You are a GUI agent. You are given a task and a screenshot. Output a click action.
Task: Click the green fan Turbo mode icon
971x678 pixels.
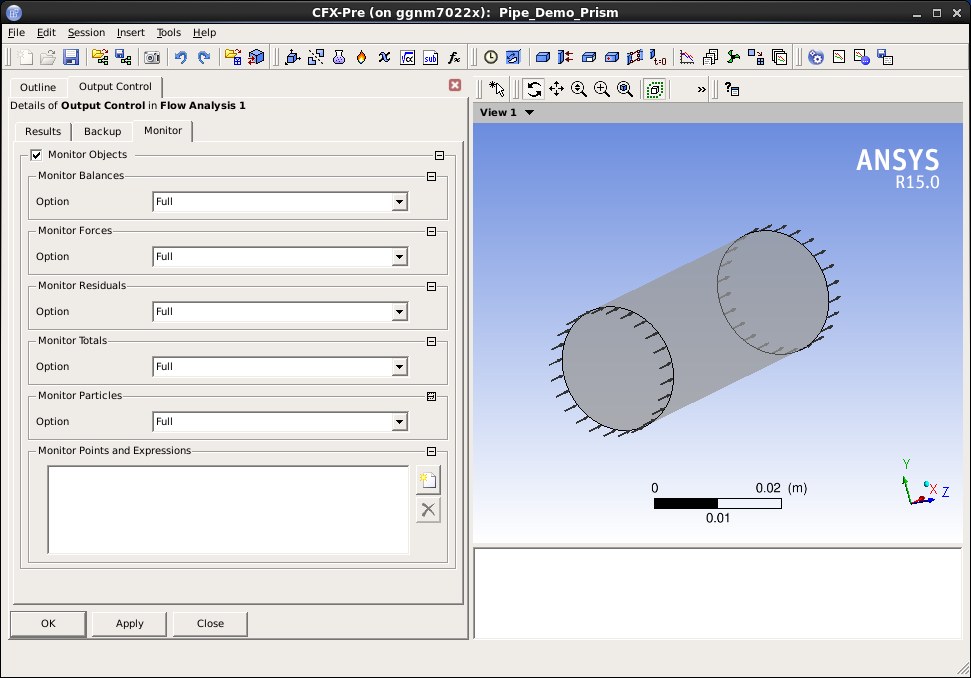pos(733,58)
